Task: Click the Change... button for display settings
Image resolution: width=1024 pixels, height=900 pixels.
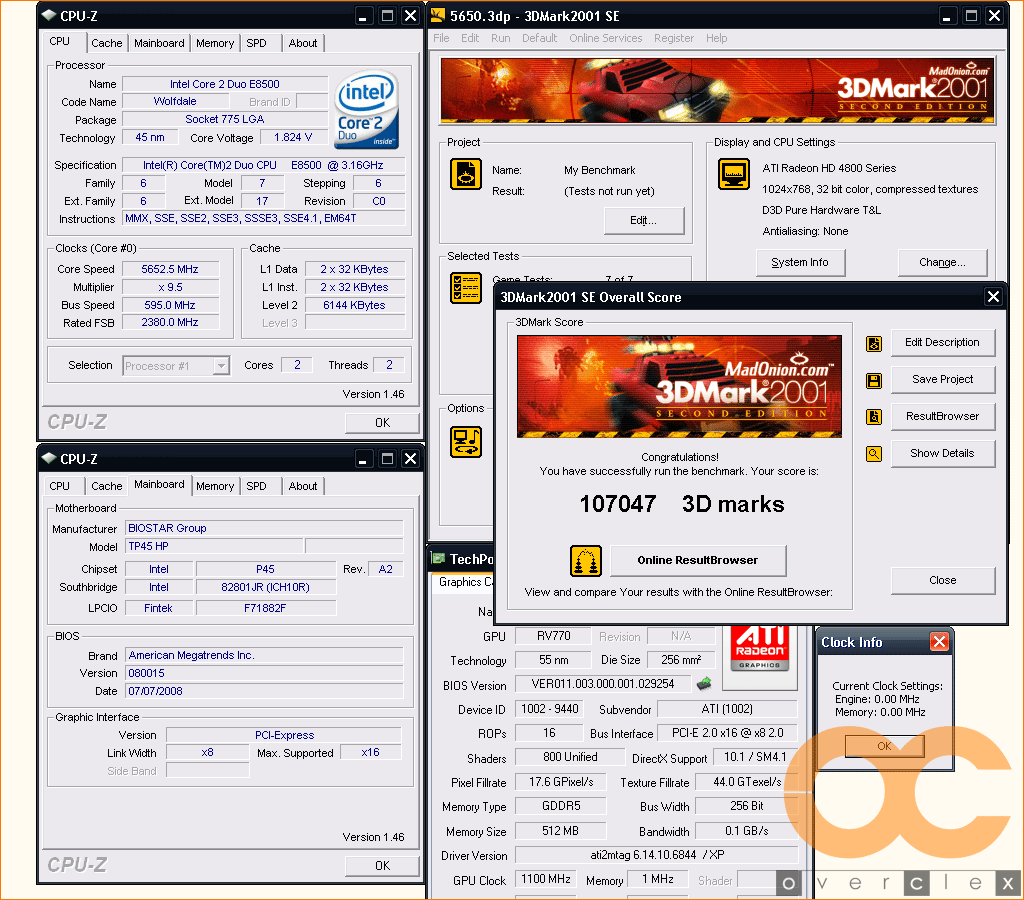Action: tap(942, 263)
